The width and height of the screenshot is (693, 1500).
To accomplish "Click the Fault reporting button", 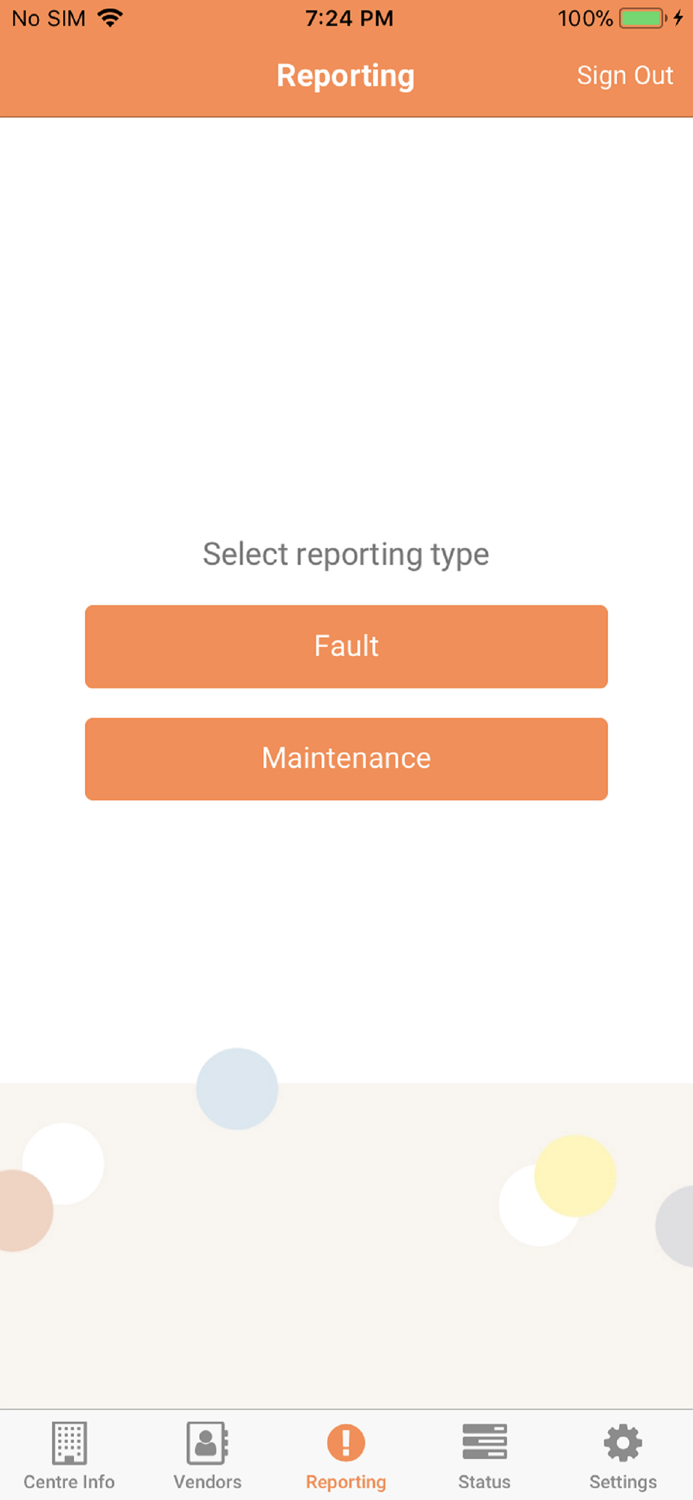I will pyautogui.click(x=346, y=646).
